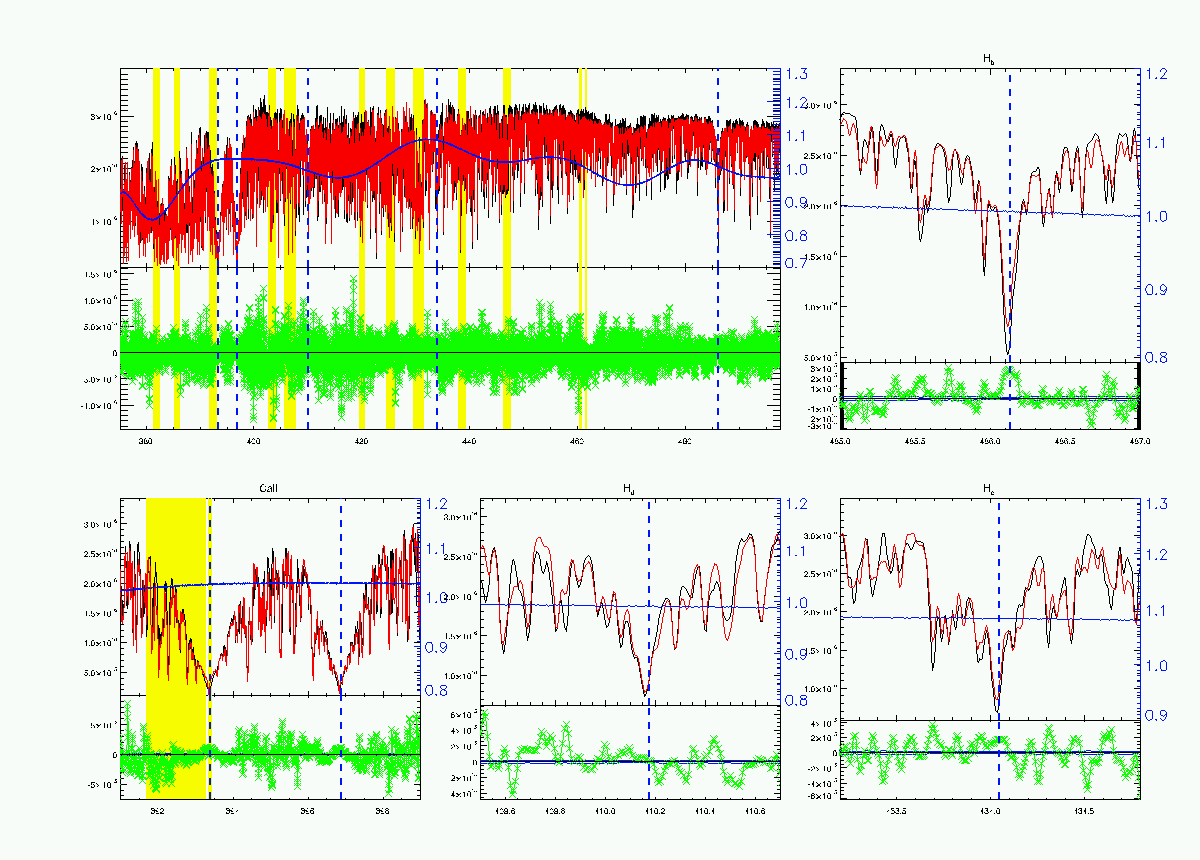Click blue 0.8 axis label in H-delta panel

[797, 701]
